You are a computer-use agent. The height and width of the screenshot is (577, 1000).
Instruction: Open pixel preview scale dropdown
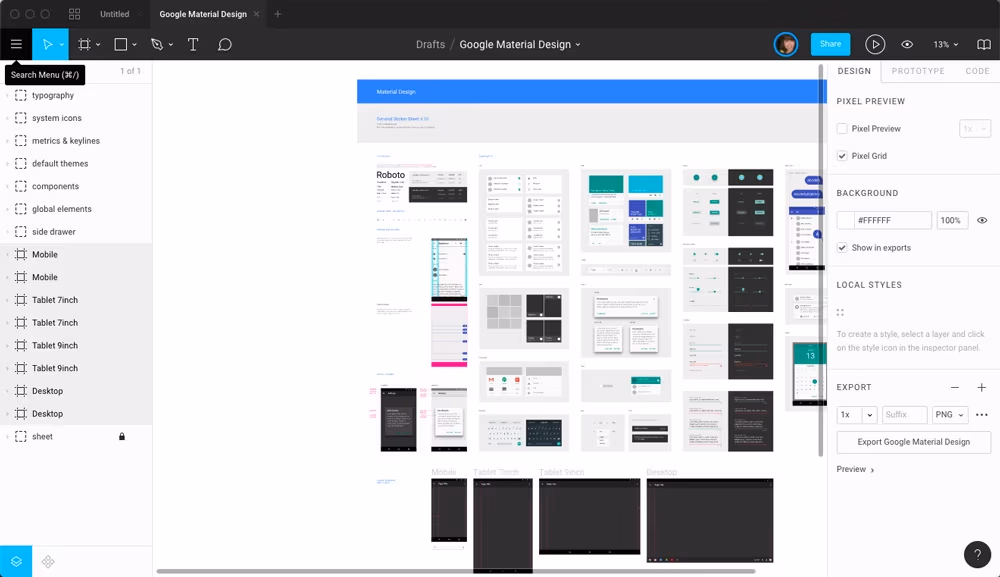coord(974,129)
